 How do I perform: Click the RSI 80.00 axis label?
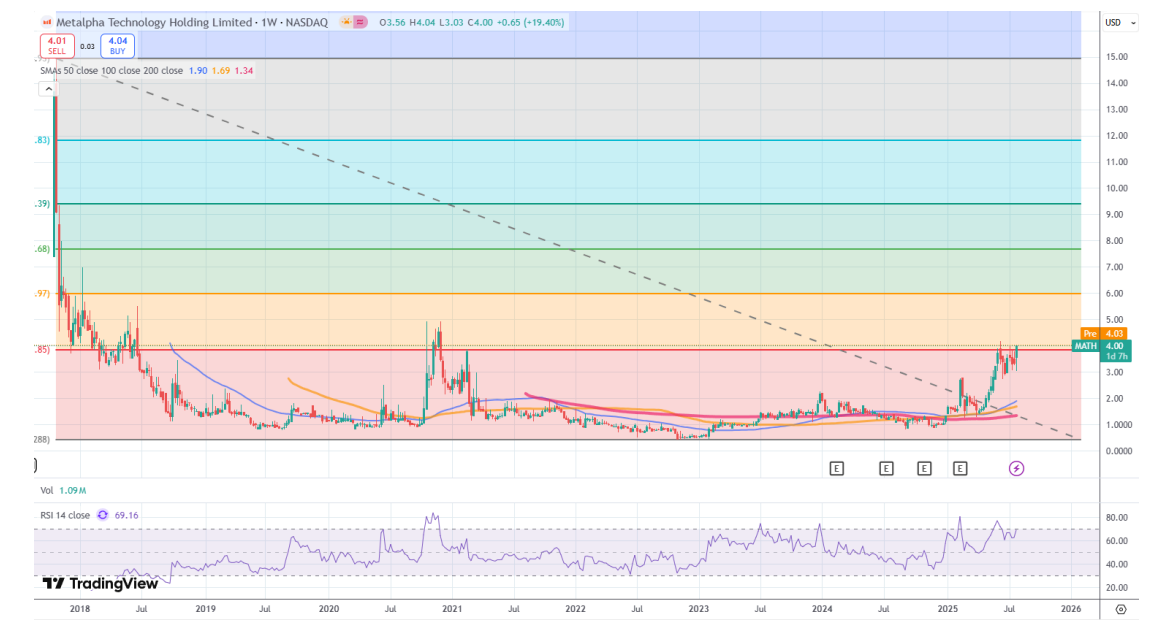1117,518
